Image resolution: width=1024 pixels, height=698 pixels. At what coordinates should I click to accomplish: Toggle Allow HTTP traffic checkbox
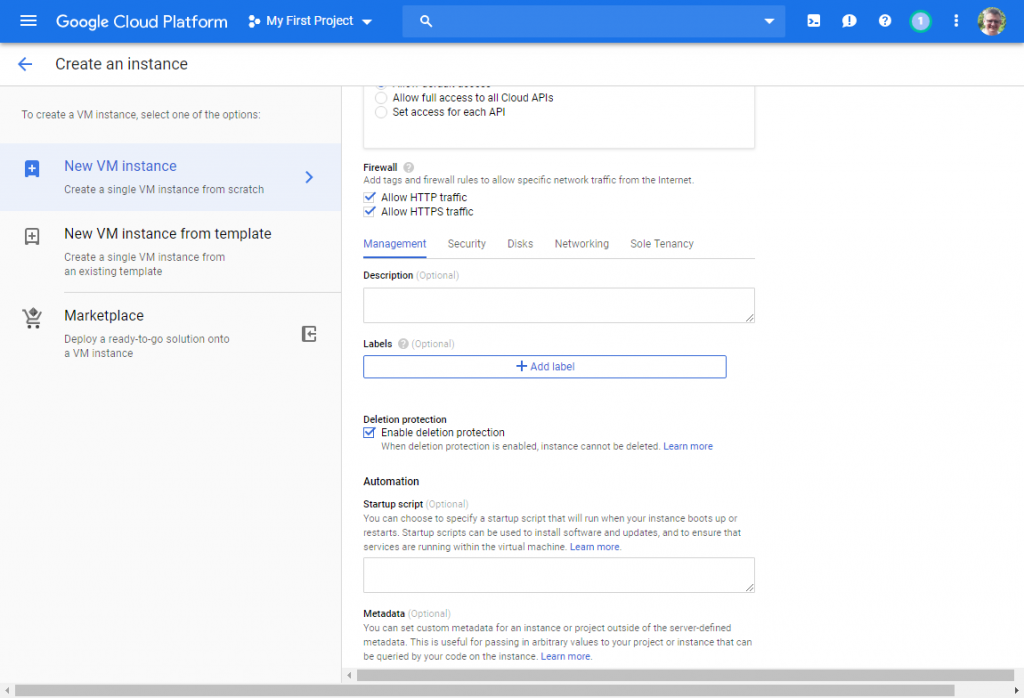pos(370,197)
